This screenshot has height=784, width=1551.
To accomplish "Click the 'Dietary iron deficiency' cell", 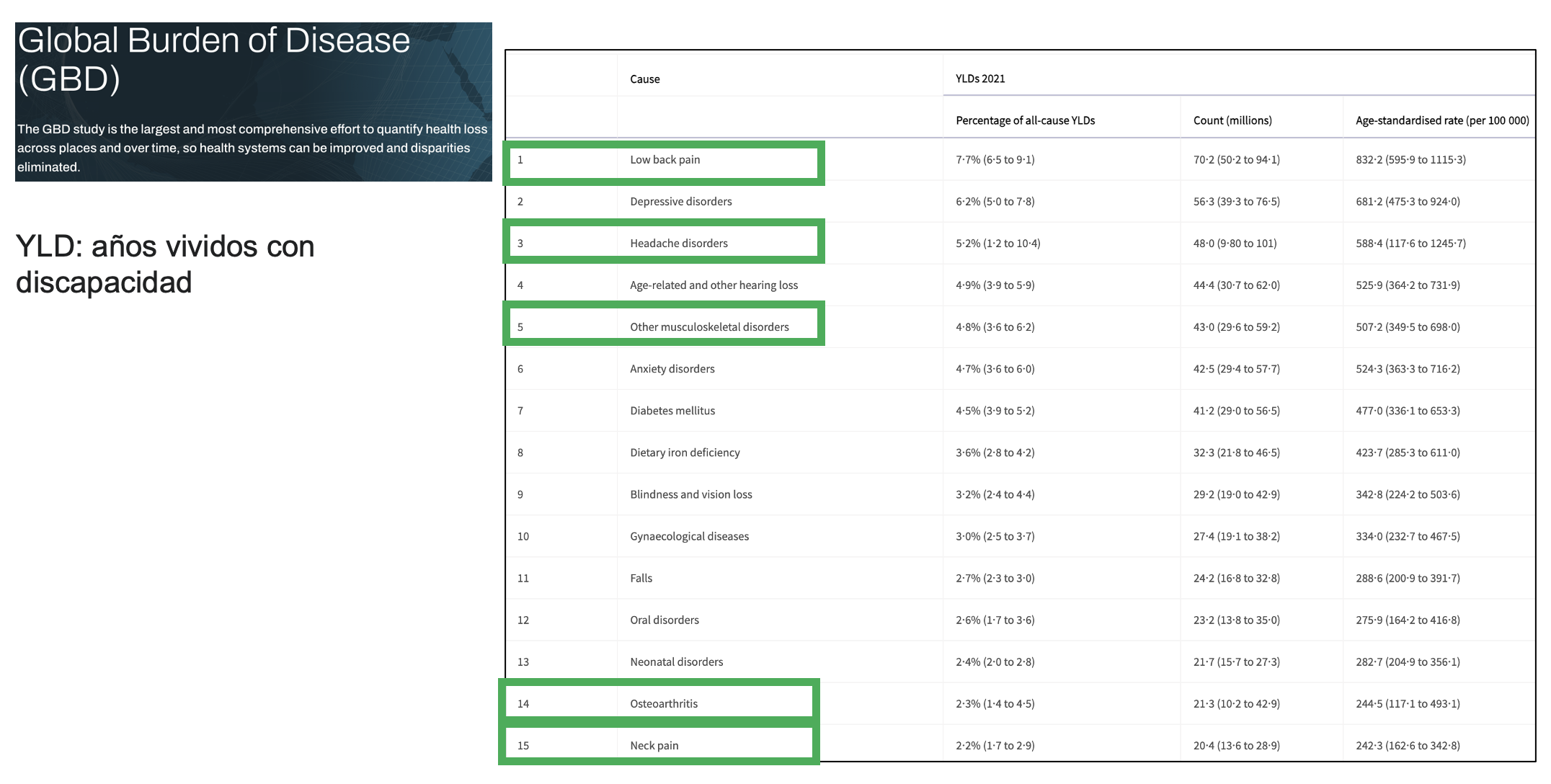I will coord(685,453).
